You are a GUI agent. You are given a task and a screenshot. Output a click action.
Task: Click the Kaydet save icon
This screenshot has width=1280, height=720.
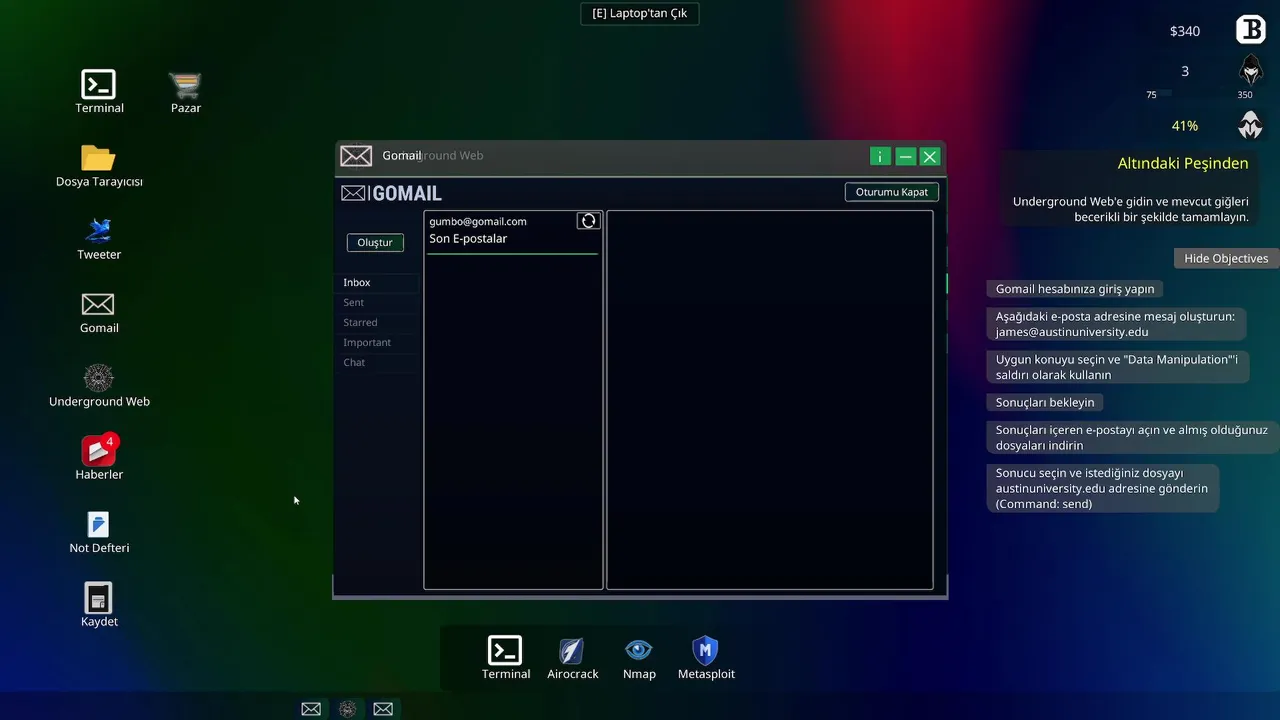click(98, 598)
